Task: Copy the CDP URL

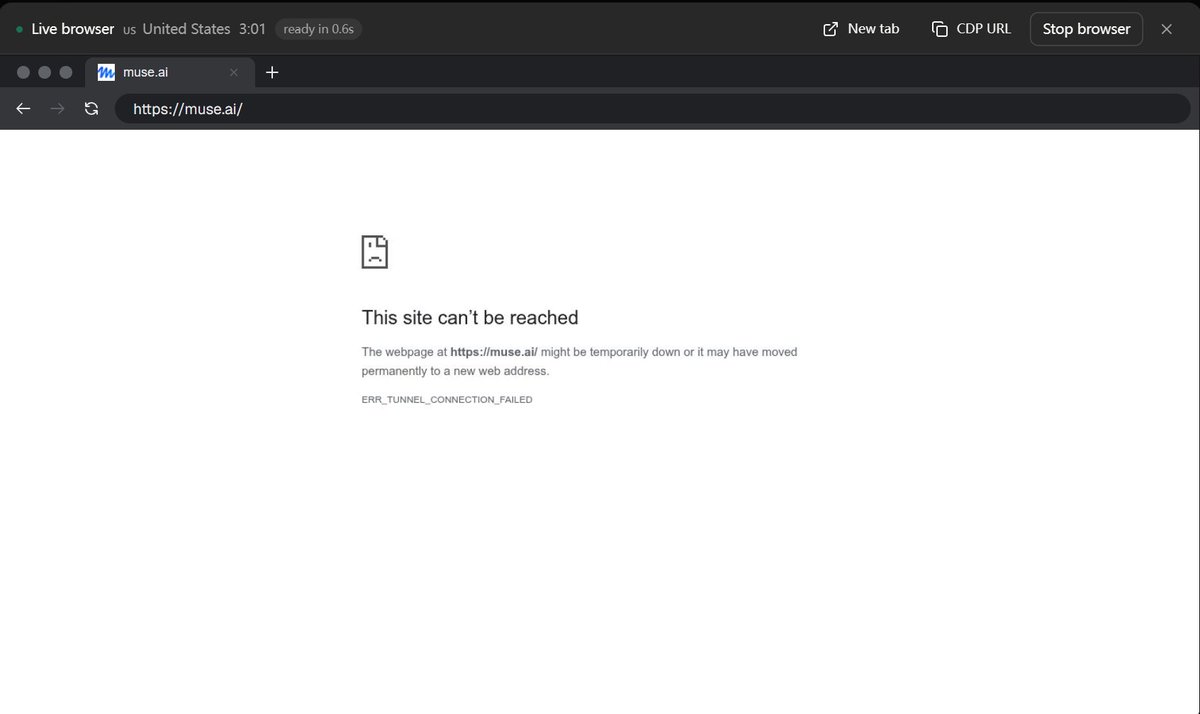Action: (x=971, y=29)
